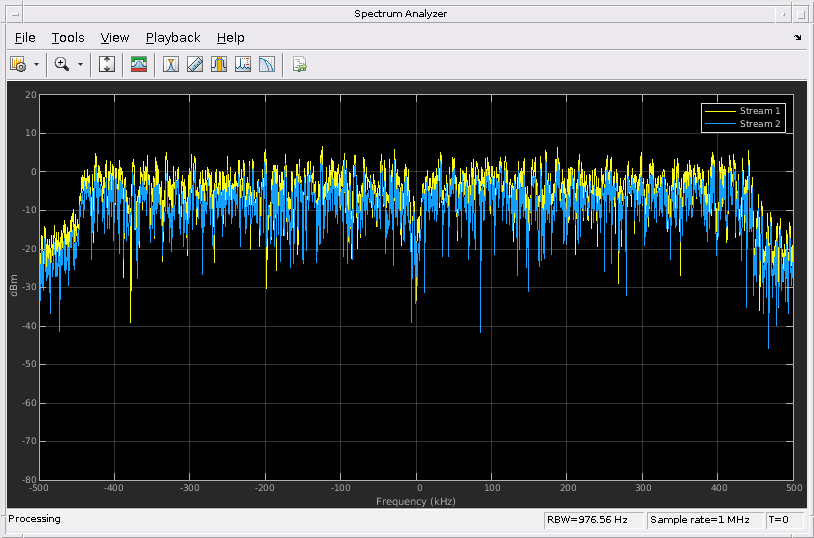Open Spectrum Settings from the toolbar
The image size is (814, 538).
[140, 64]
